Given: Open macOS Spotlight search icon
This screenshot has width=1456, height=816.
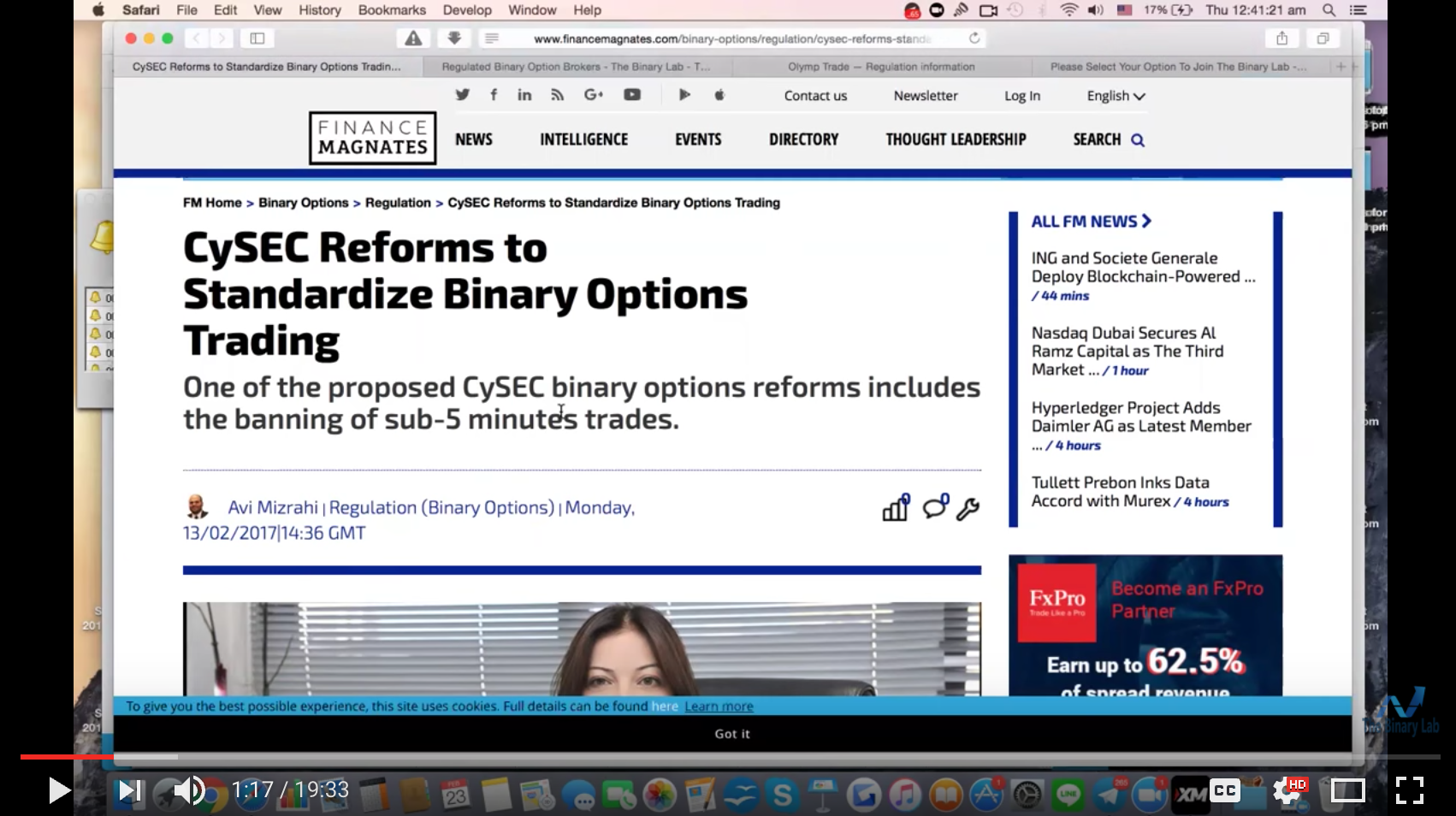Looking at the screenshot, I should coord(1329,10).
